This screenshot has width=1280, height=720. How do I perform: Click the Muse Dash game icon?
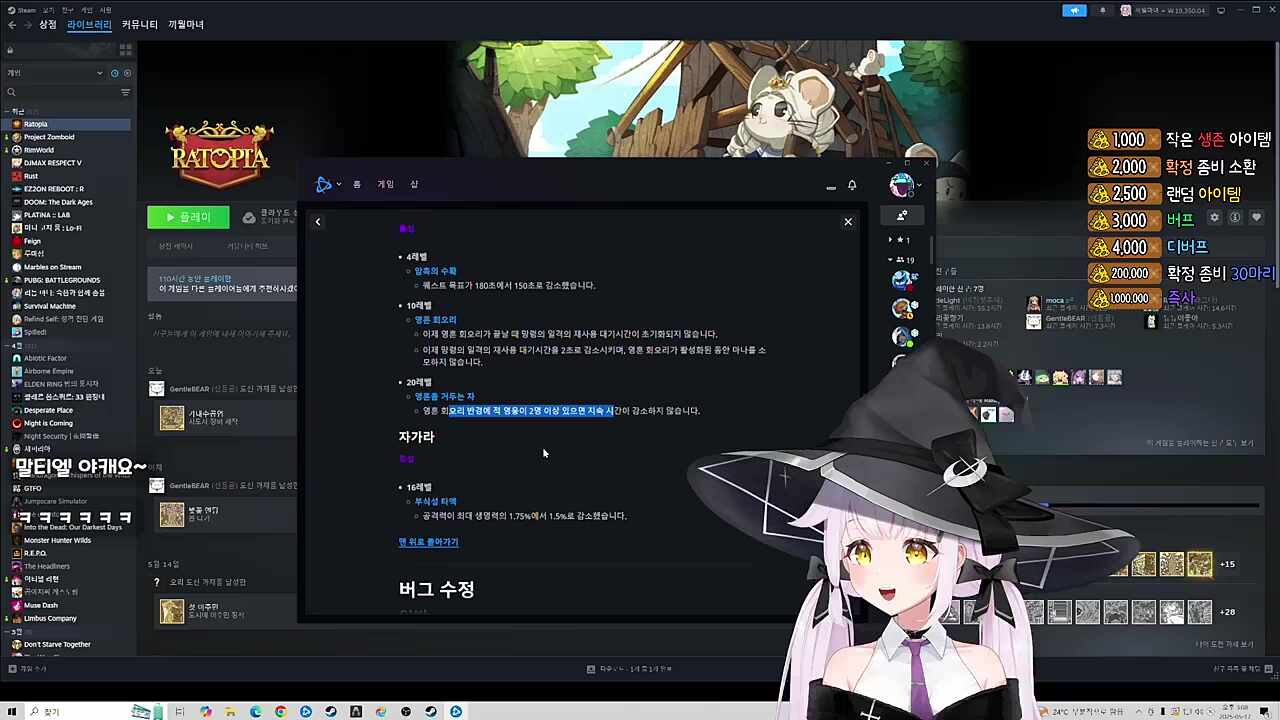point(17,605)
